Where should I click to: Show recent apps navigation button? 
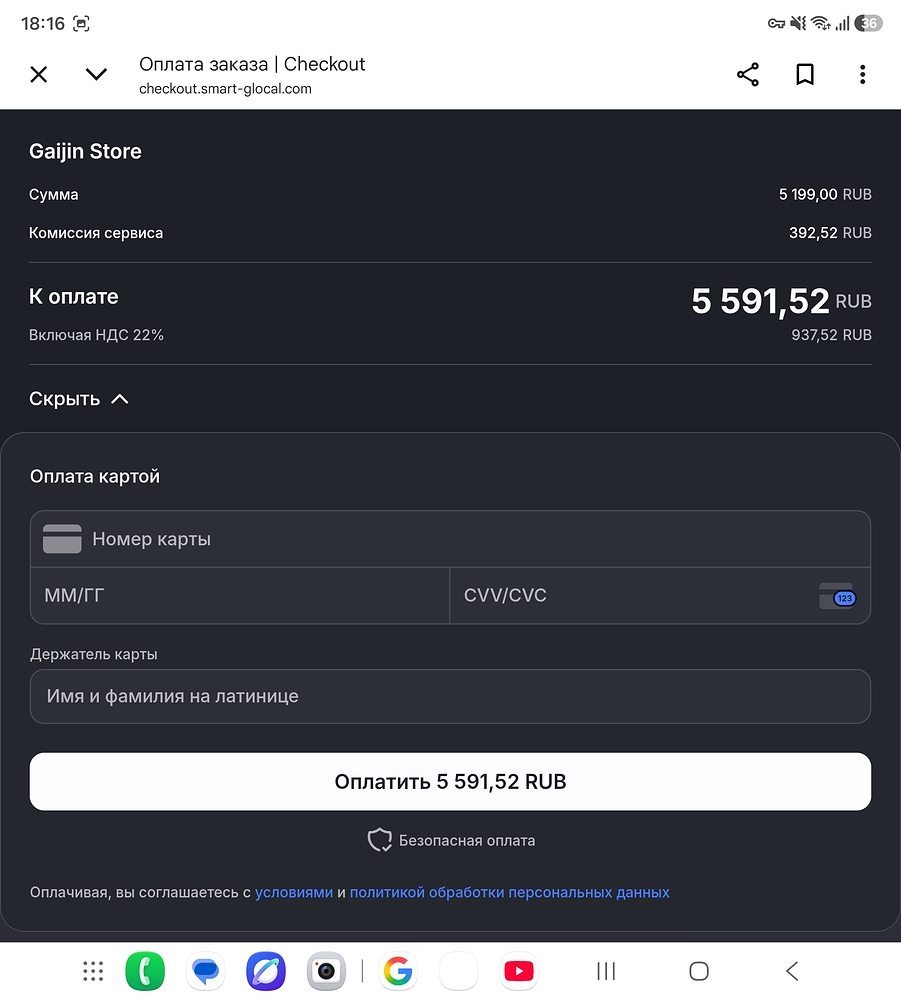click(x=606, y=971)
